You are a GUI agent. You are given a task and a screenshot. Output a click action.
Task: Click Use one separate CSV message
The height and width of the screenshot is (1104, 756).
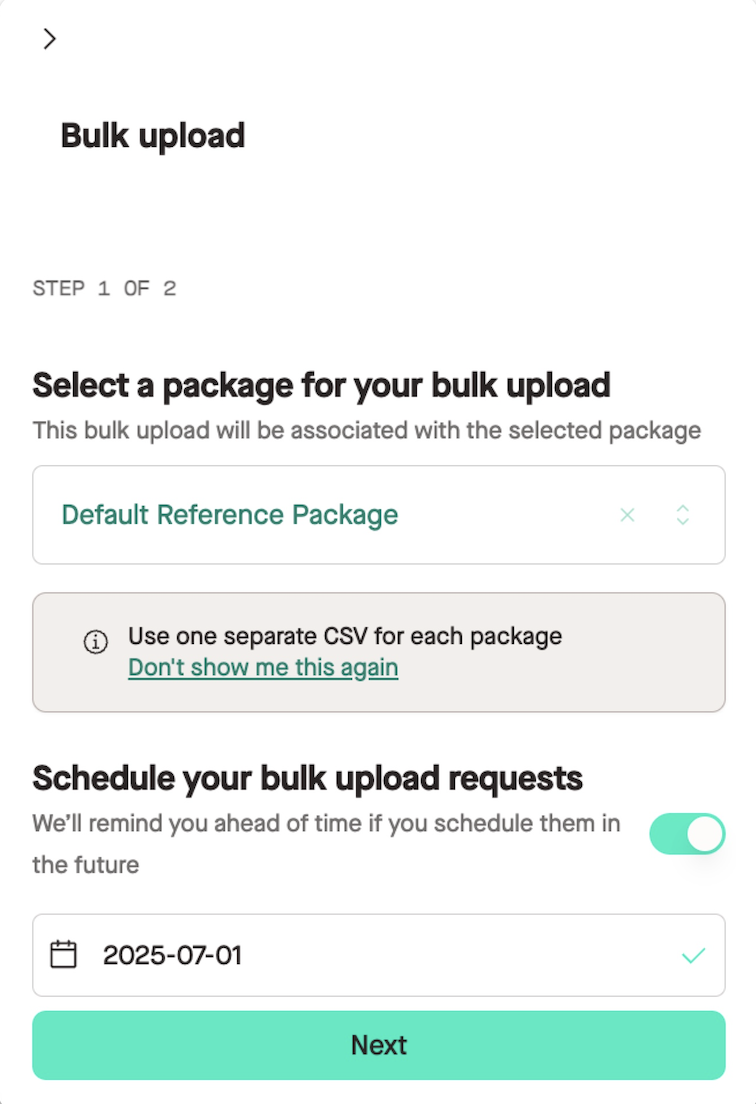pyautogui.click(x=345, y=636)
